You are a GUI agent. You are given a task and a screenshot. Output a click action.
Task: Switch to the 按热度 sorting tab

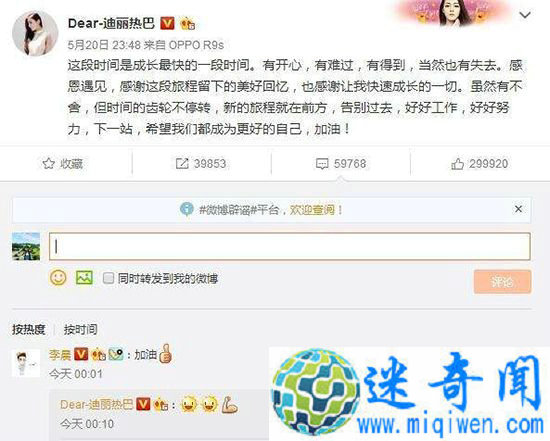(29, 329)
